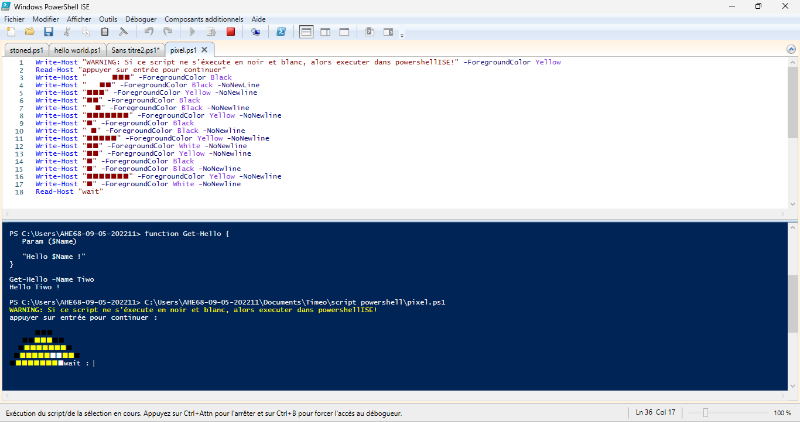The image size is (800, 422).
Task: Launch PowerShell.exe from the blue toolbar icon
Action: [x=282, y=32]
